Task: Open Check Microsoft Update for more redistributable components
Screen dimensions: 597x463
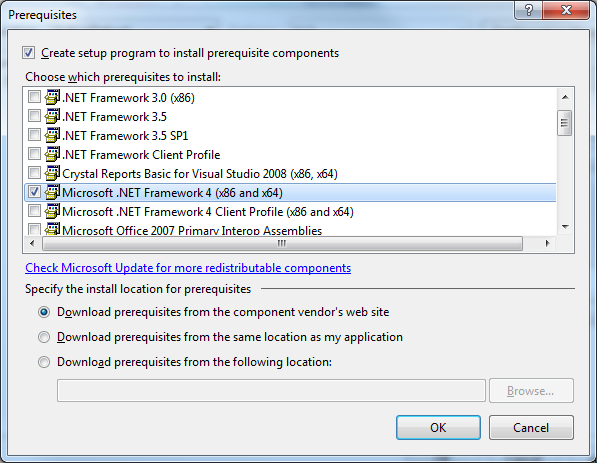Action: coord(188,268)
